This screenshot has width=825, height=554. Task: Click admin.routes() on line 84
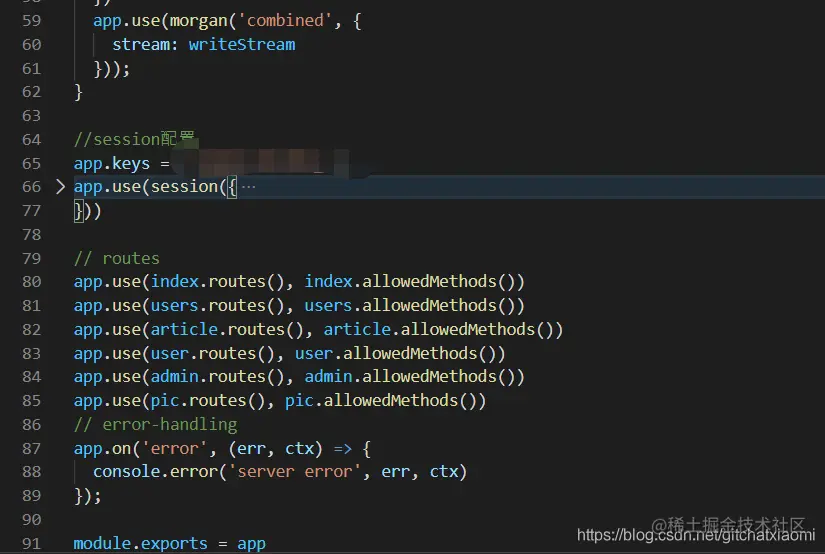pos(217,377)
